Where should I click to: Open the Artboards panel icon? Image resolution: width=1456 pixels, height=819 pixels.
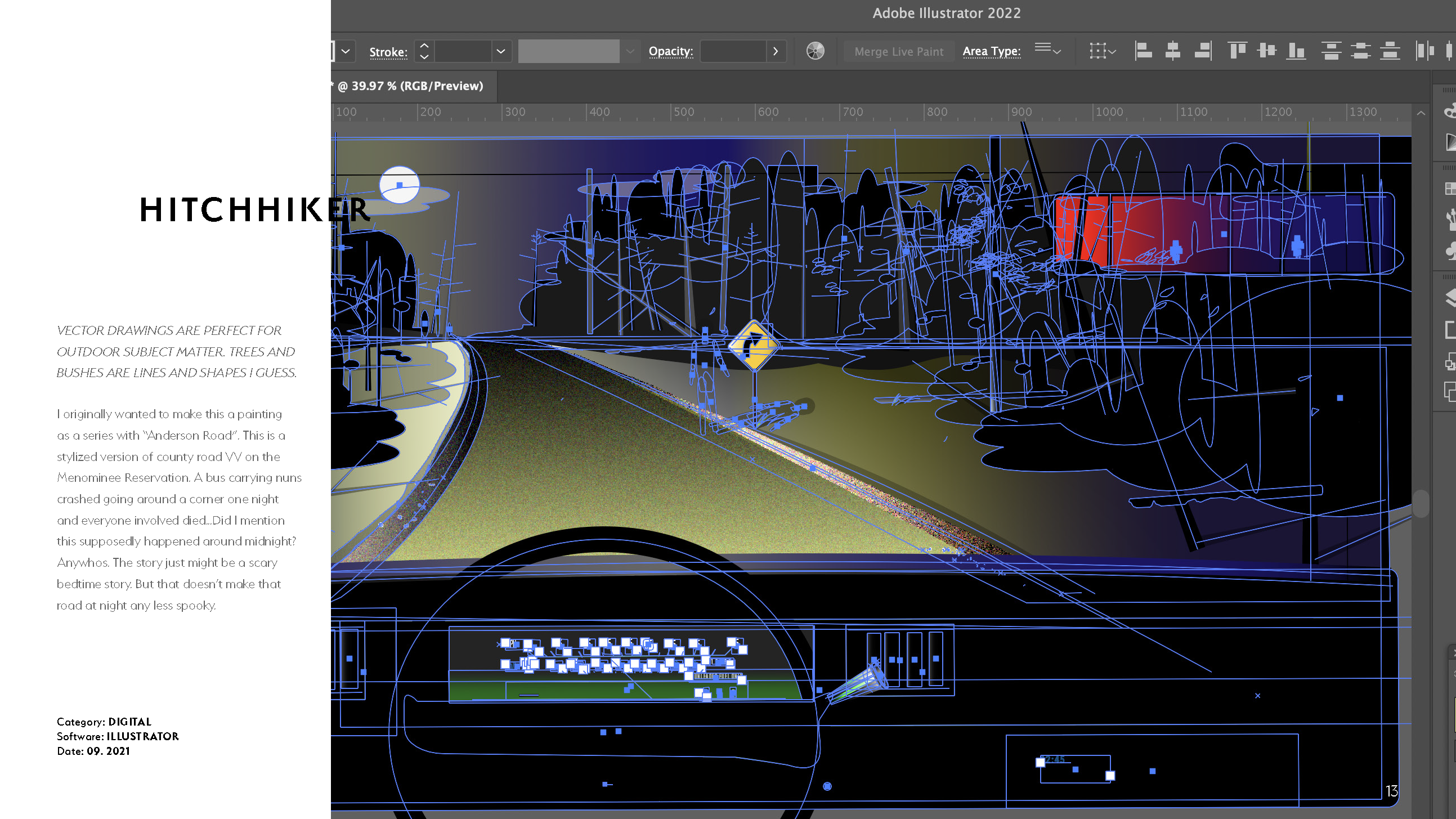pyautogui.click(x=1450, y=329)
